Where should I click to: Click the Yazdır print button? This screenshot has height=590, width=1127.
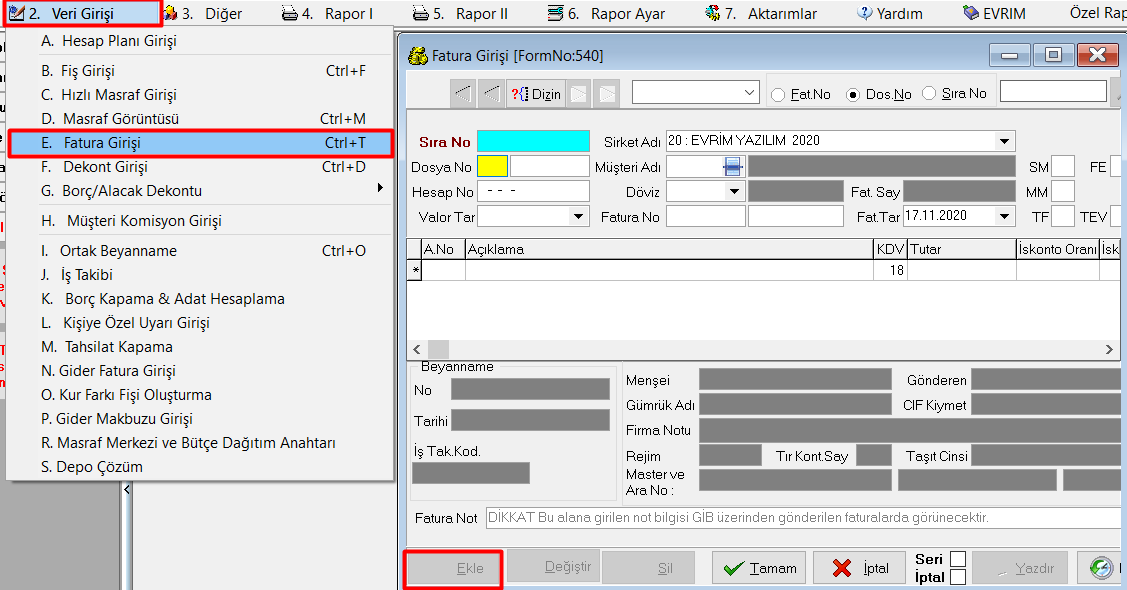pyautogui.click(x=1019, y=568)
